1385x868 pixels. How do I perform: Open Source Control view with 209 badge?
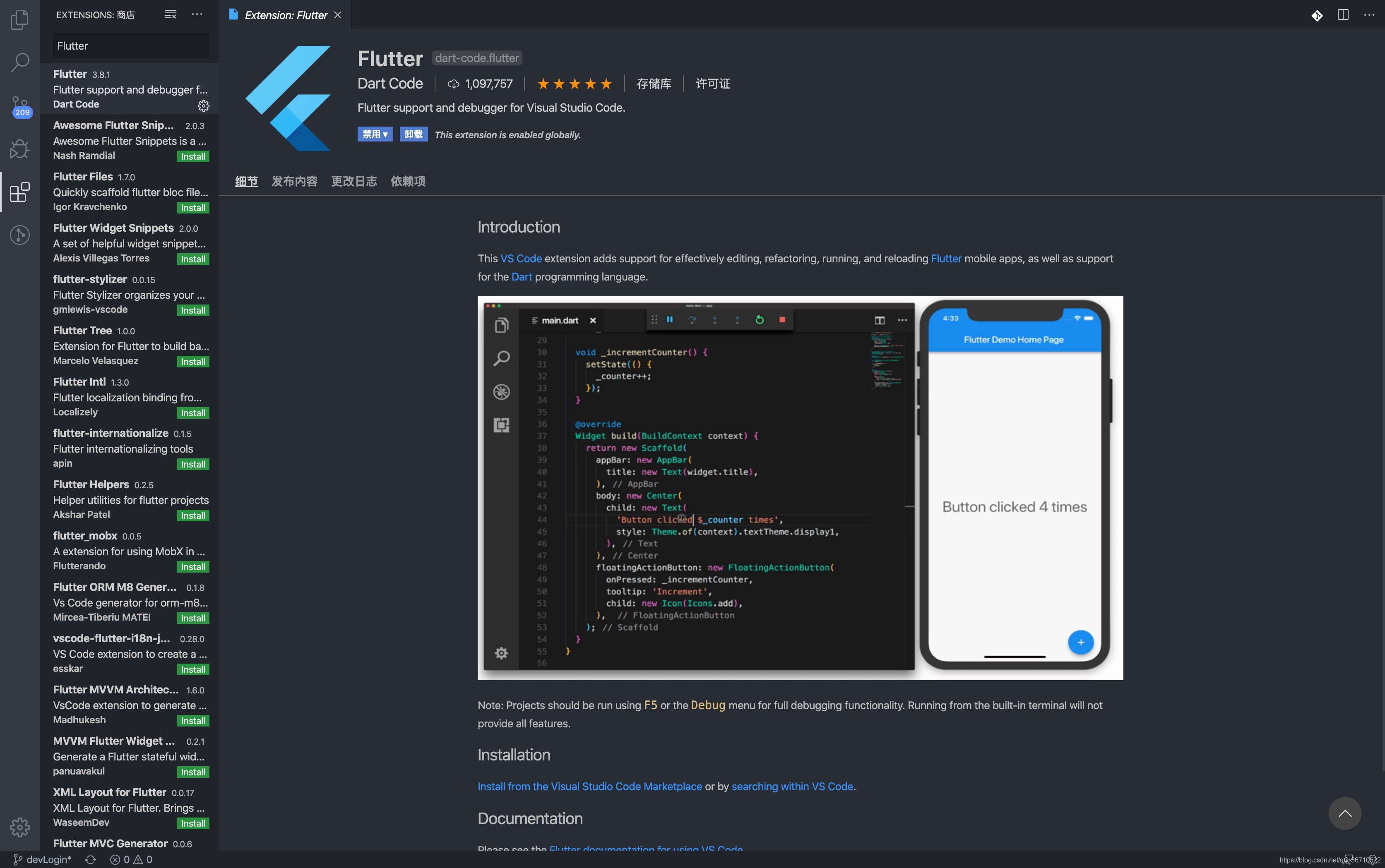(x=19, y=106)
